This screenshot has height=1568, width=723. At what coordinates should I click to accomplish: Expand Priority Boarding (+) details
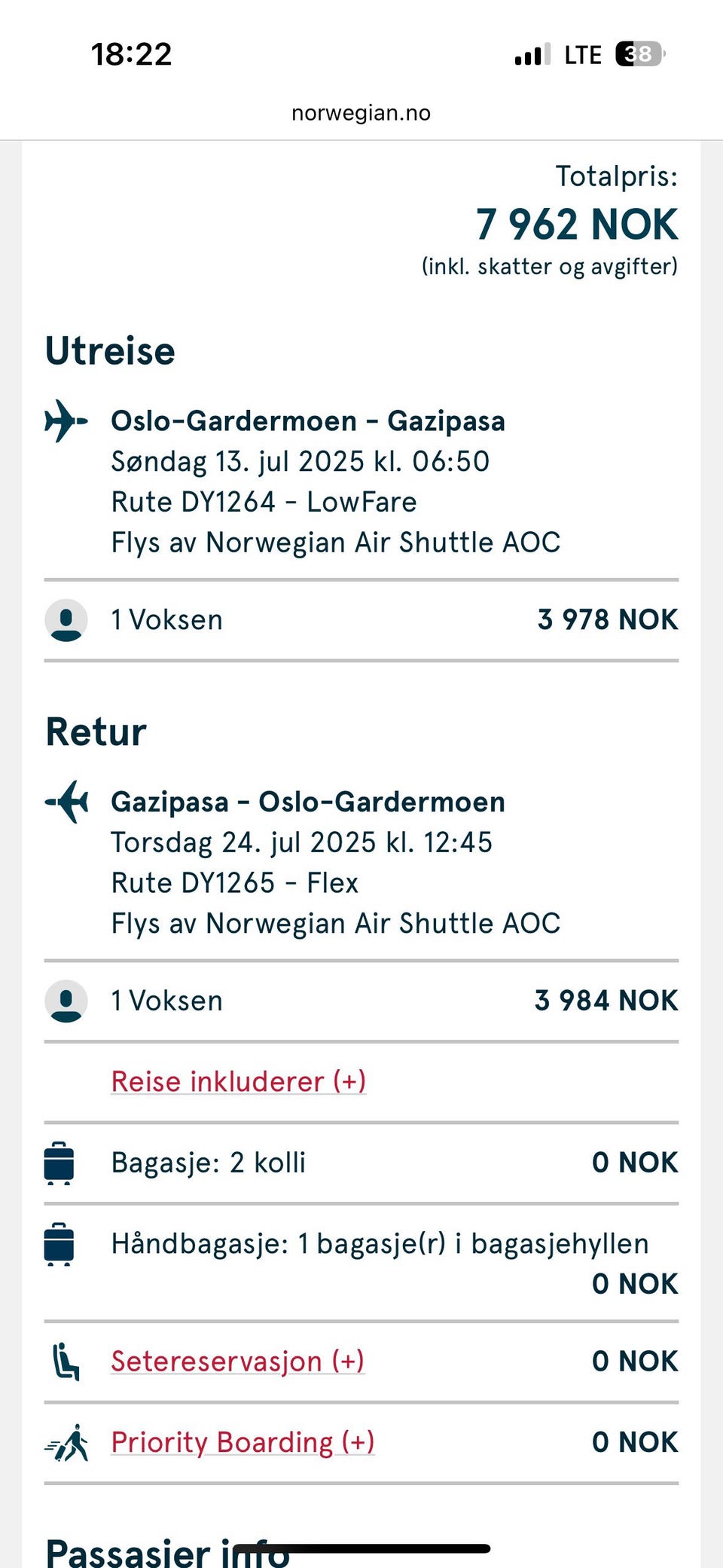tap(243, 1442)
